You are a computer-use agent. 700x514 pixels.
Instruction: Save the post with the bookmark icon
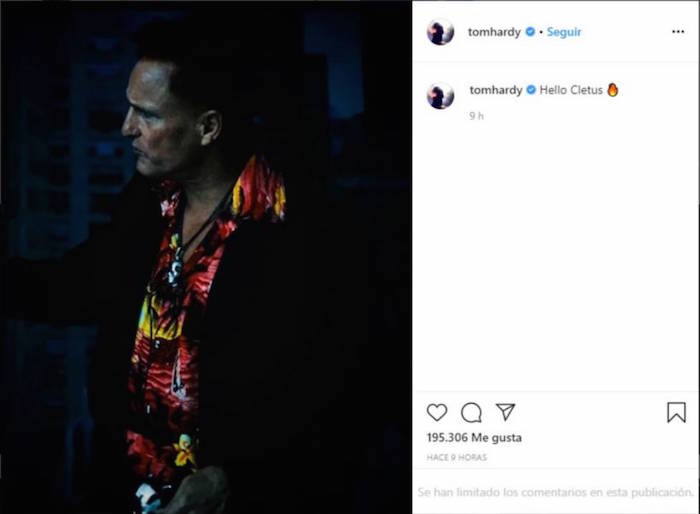[x=676, y=412]
